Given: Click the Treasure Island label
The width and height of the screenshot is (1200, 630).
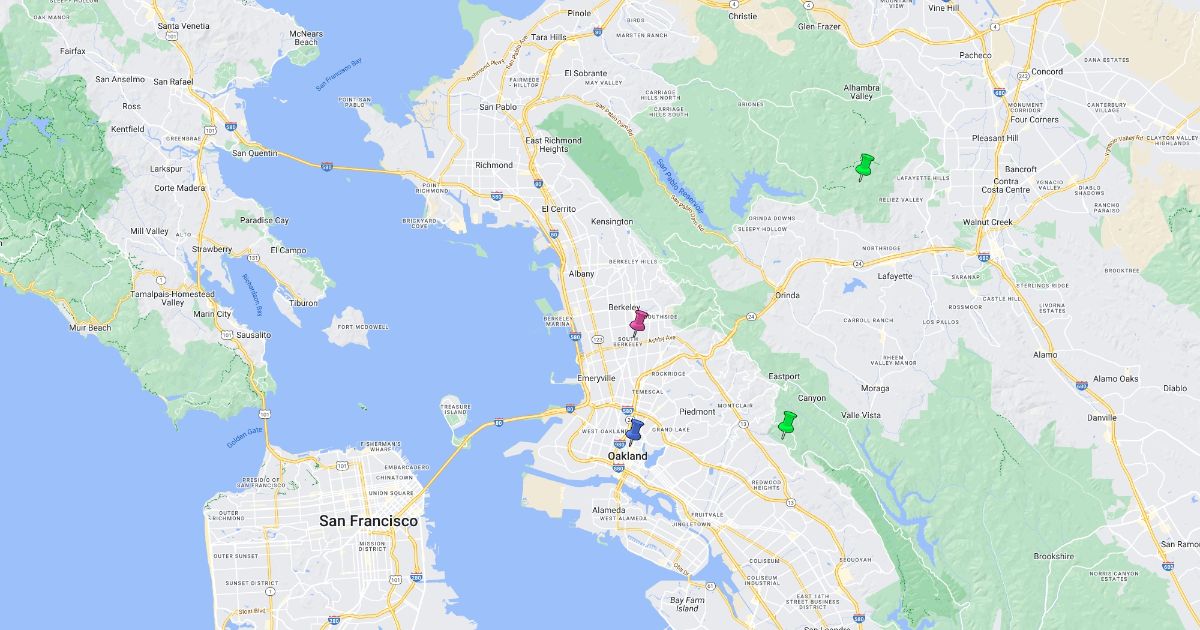Looking at the screenshot, I should click(x=456, y=408).
